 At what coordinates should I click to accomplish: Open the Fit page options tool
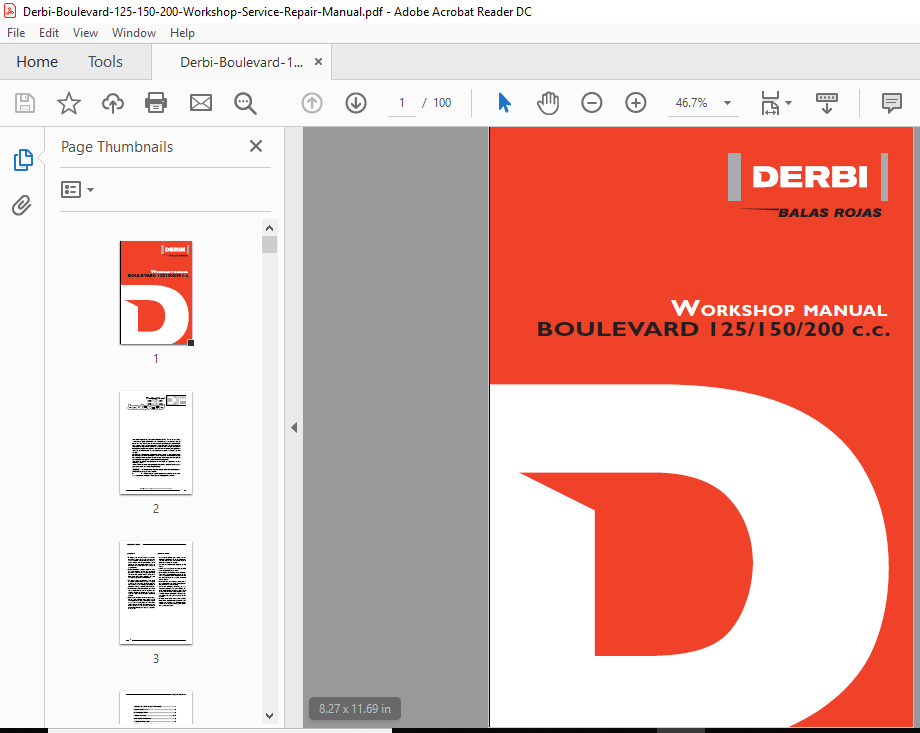[770, 103]
